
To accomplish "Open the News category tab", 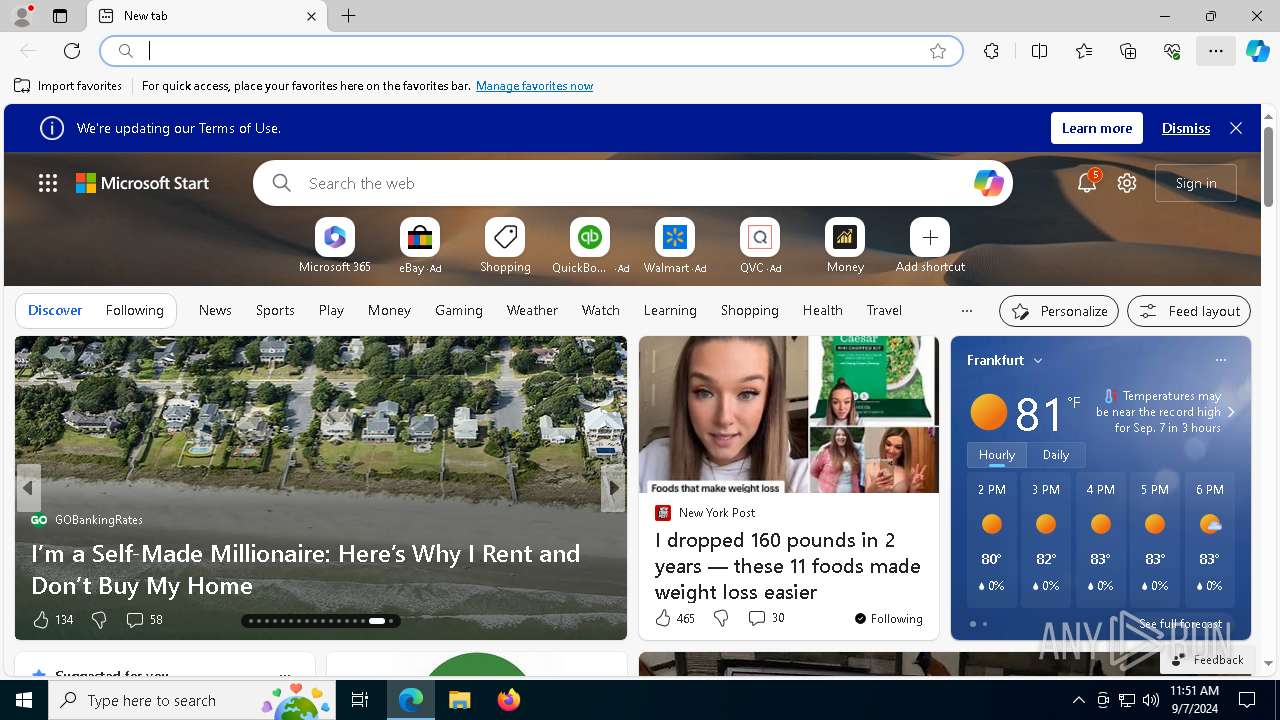I will (215, 310).
